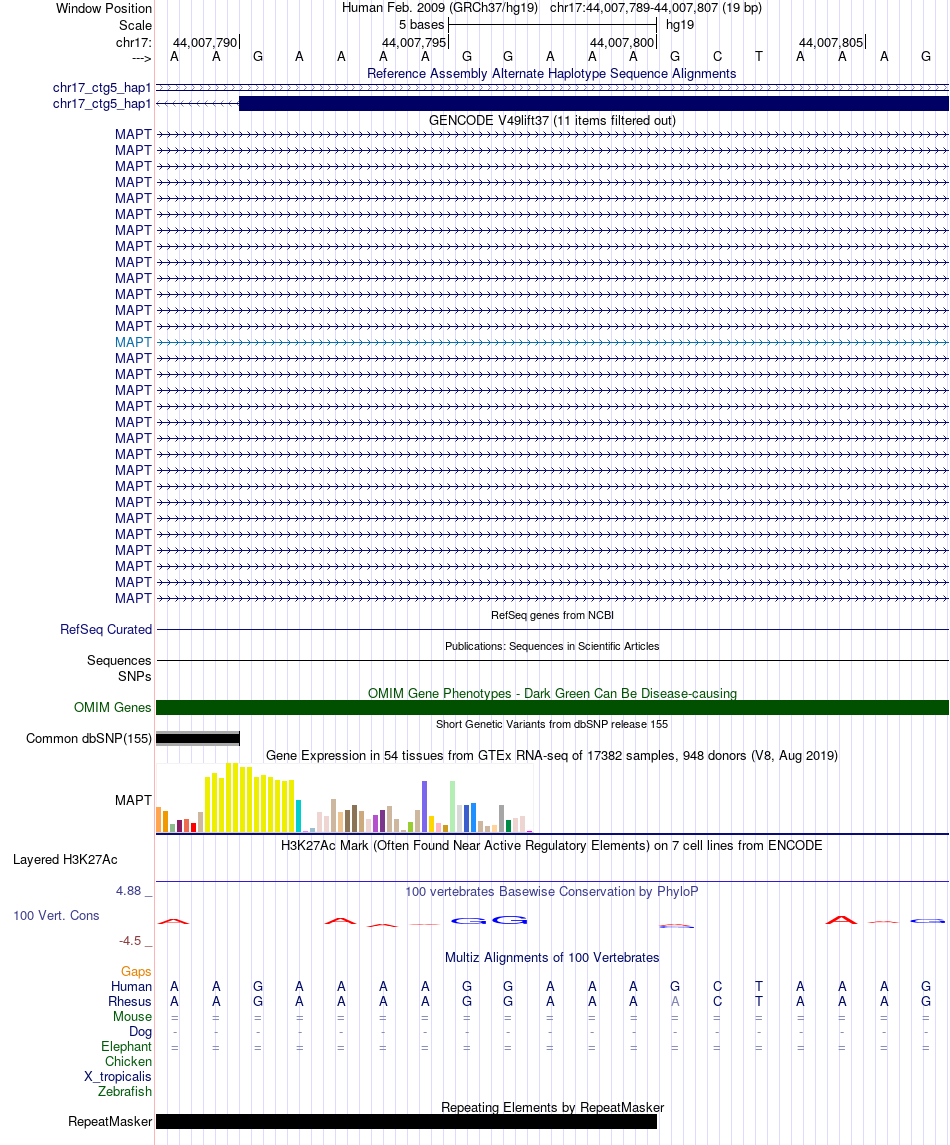Click the RefSeq genes from NCBI title
Screen dimensions: 950x1145
(x=552, y=616)
